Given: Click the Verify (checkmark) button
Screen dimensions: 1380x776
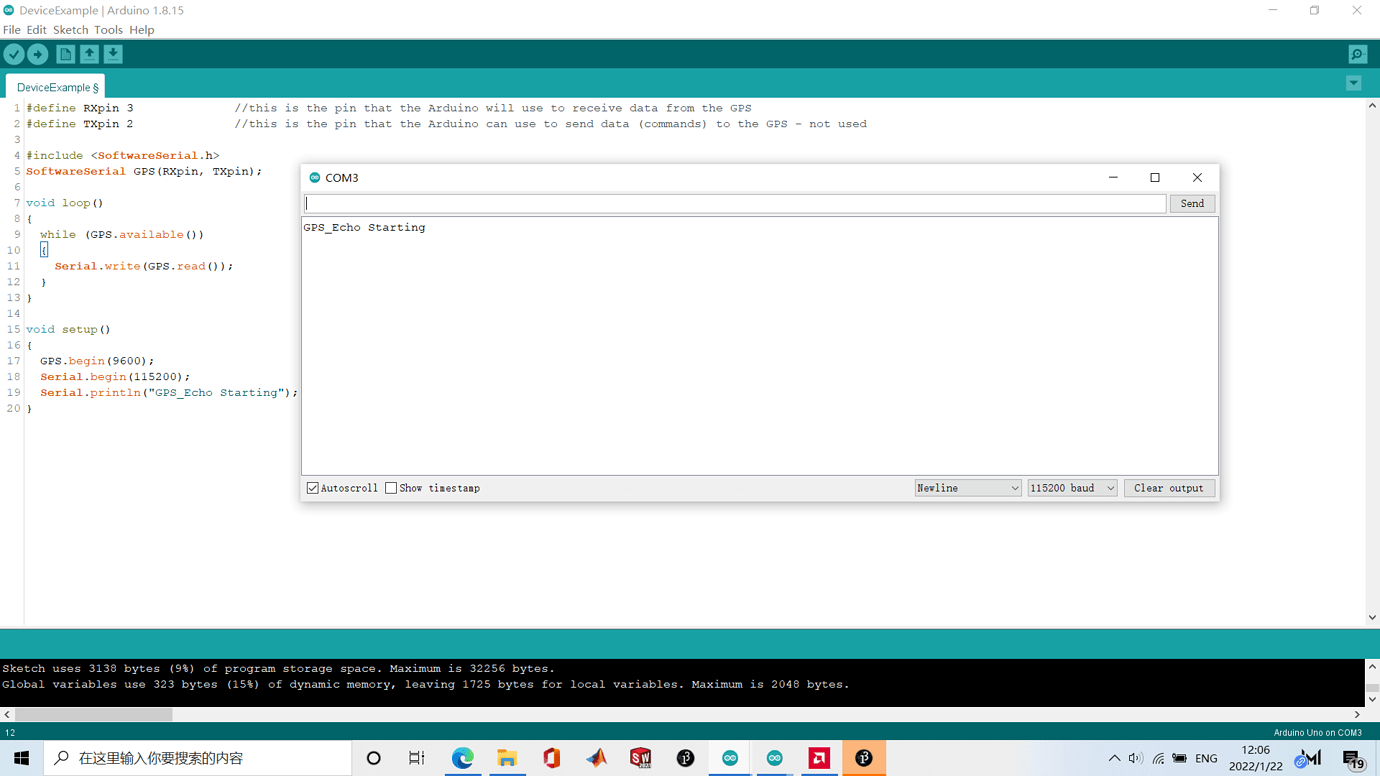Looking at the screenshot, I should (x=13, y=54).
